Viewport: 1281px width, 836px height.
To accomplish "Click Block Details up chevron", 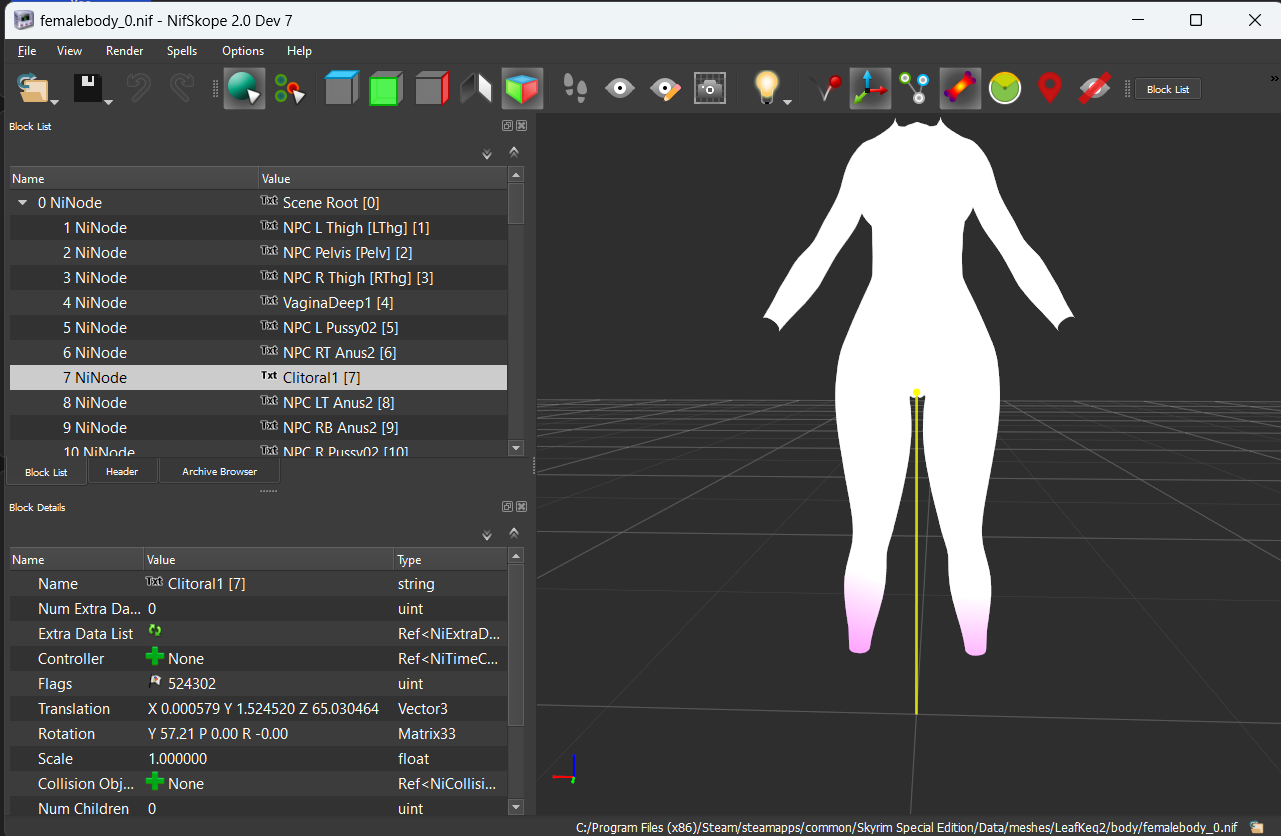I will tap(514, 533).
